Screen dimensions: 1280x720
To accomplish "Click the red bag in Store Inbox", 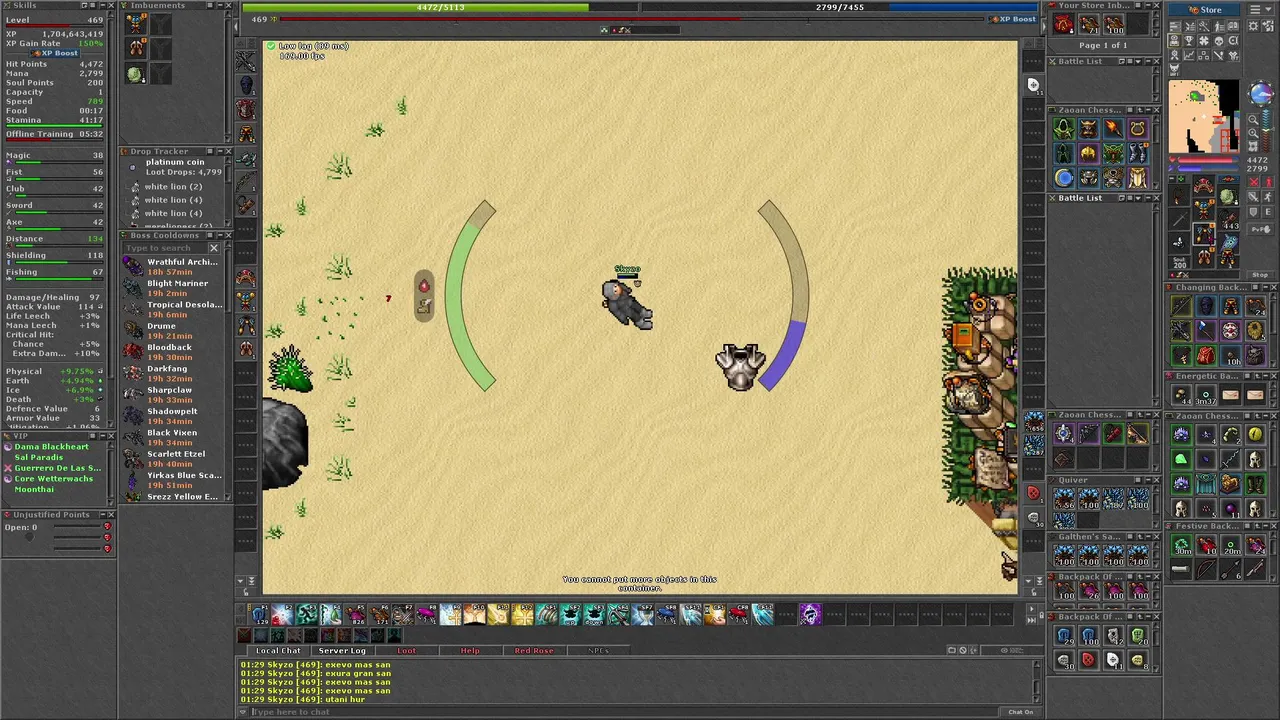I will tap(1064, 23).
